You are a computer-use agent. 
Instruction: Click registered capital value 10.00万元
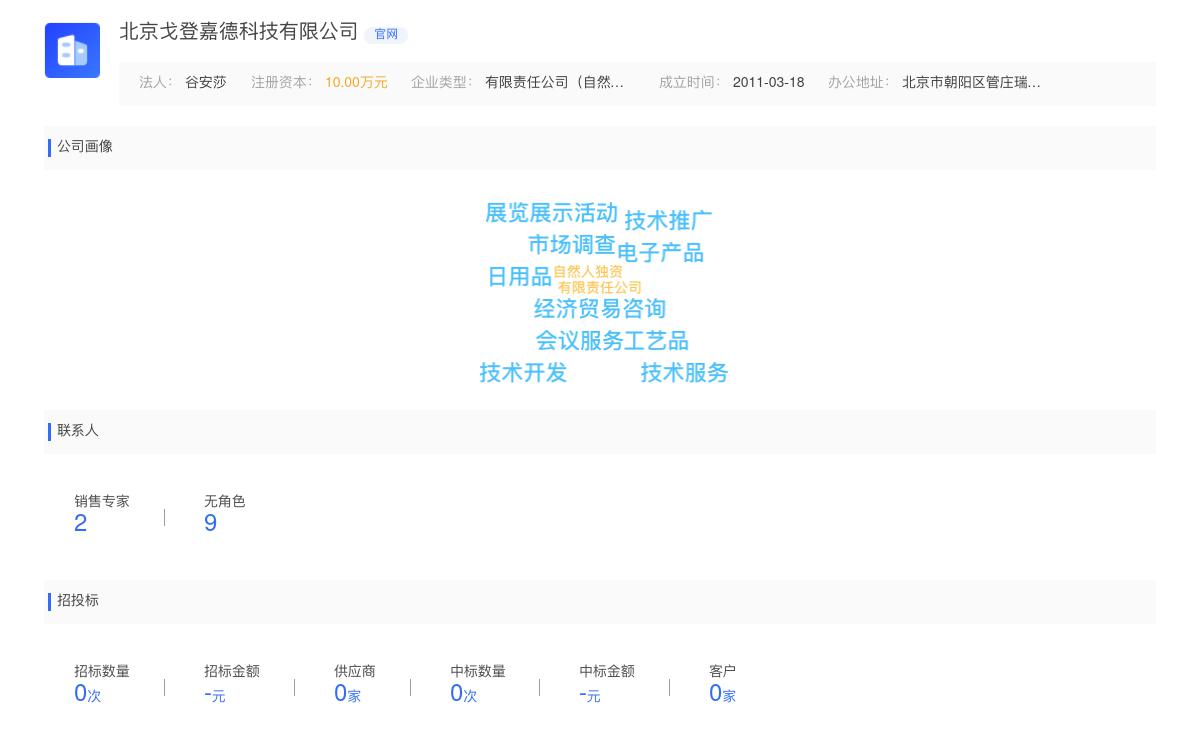(x=356, y=83)
